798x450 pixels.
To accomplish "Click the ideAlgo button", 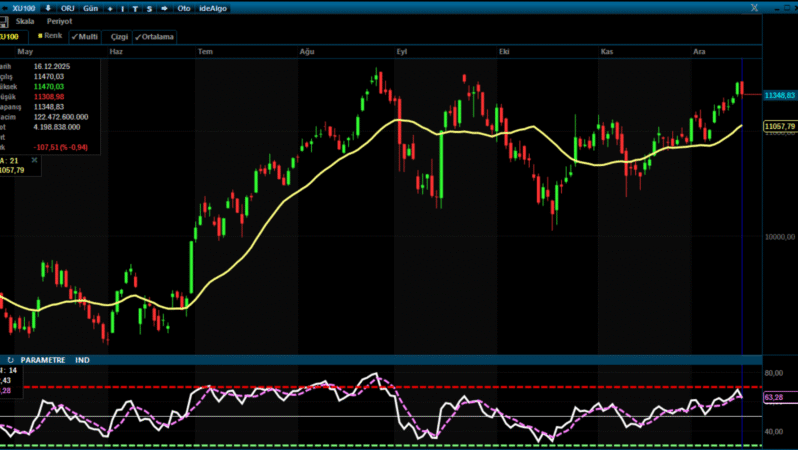I will pos(212,7).
